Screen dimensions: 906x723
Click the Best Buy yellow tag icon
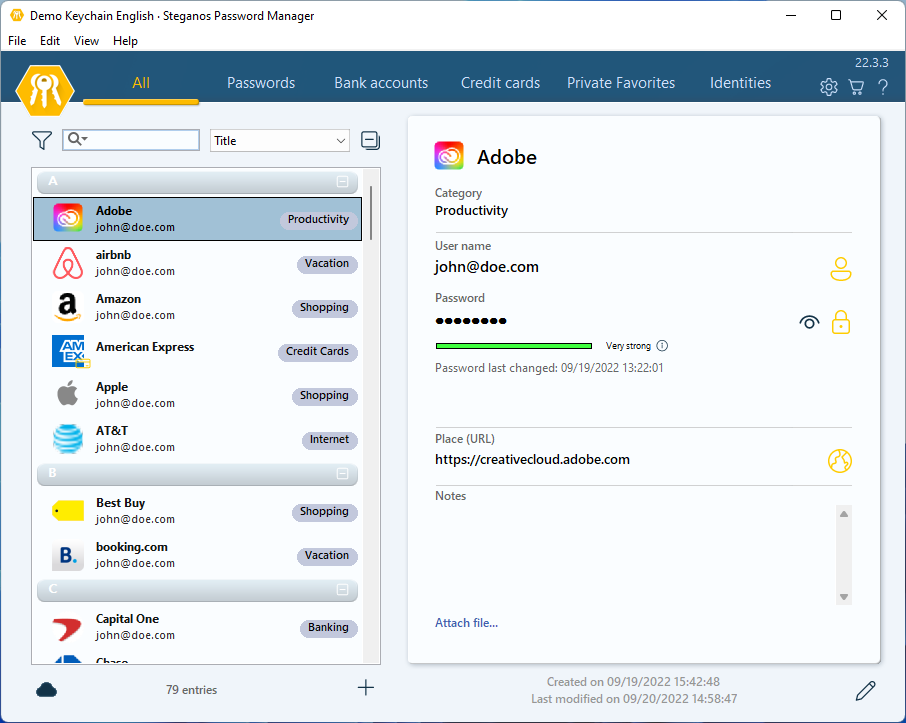click(68, 511)
